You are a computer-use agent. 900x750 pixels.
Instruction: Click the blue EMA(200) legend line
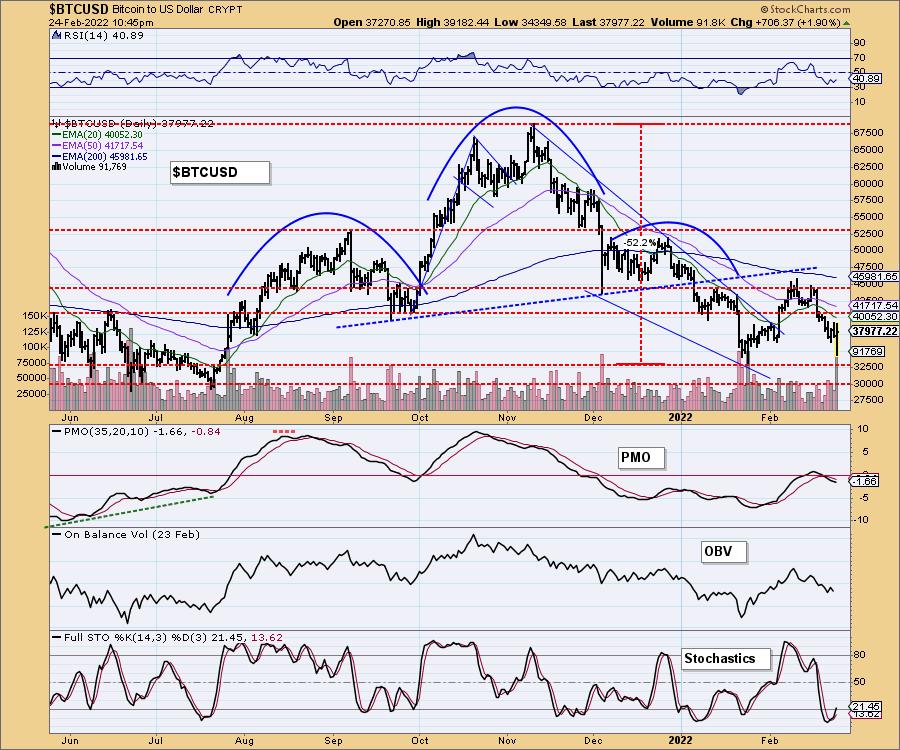click(56, 157)
